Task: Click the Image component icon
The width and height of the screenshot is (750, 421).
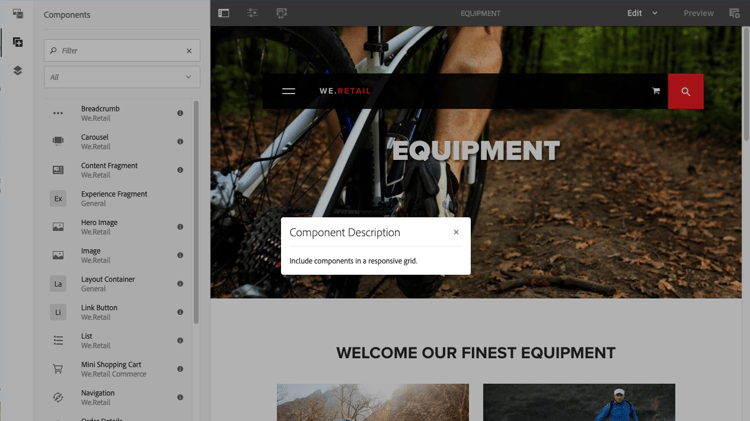Action: (x=58, y=255)
